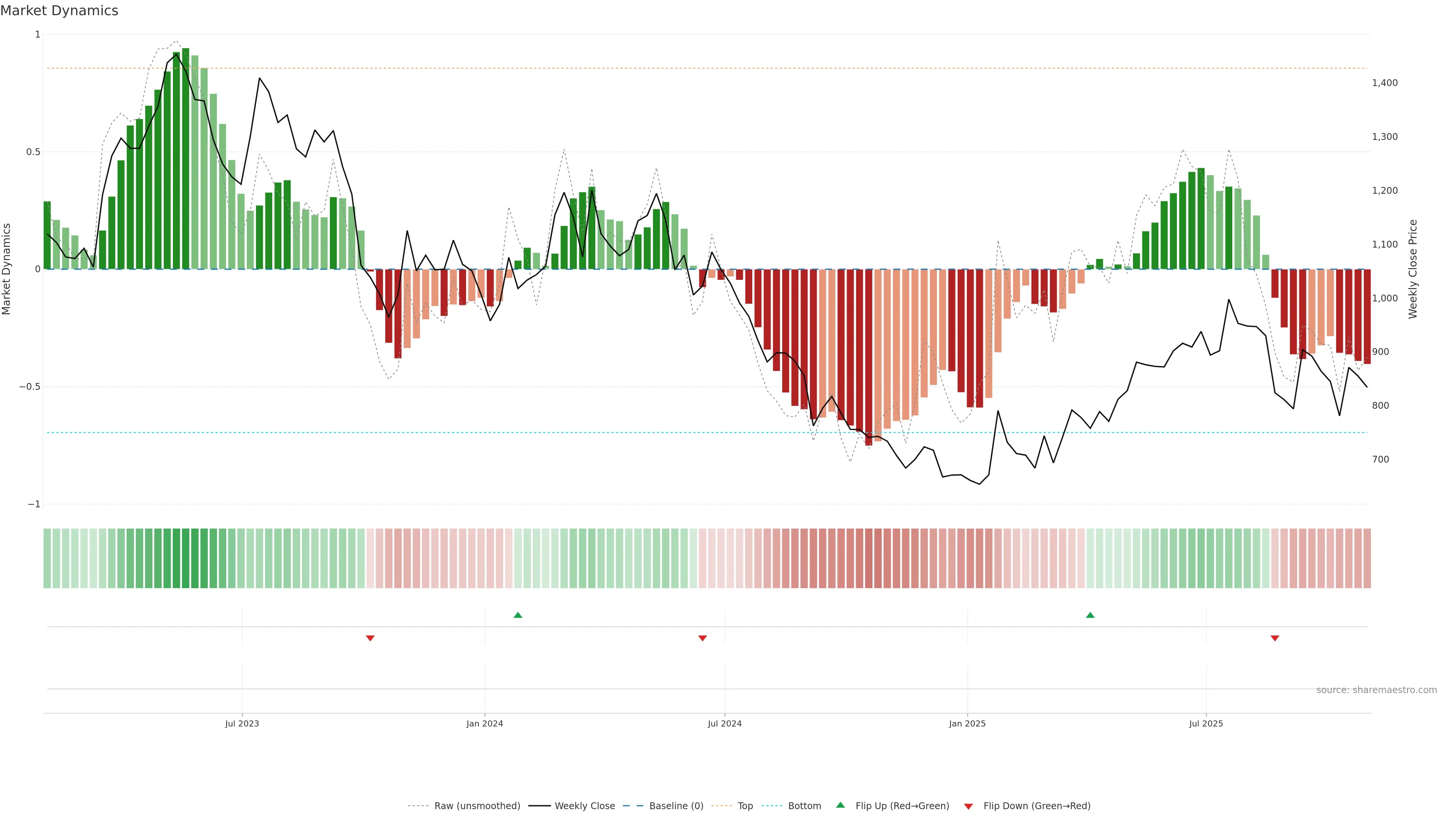The height and width of the screenshot is (819, 1456).
Task: Click the green flip-up triangle near Jan 2024
Action: (x=518, y=615)
